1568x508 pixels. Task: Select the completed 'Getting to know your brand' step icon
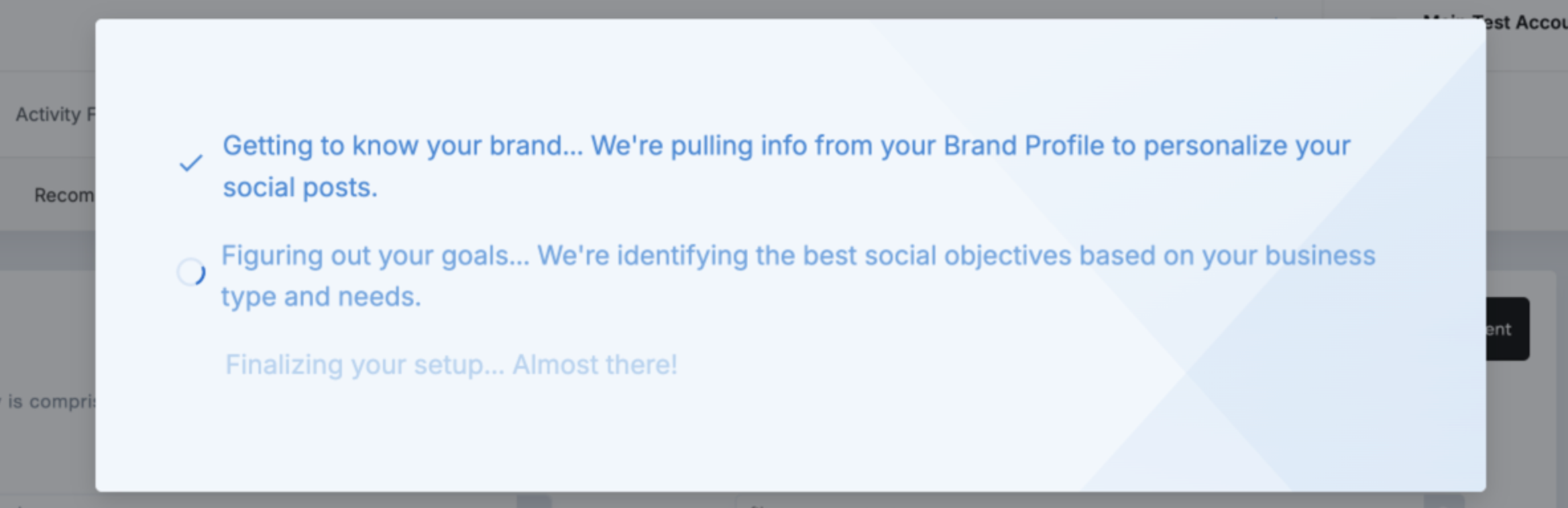click(190, 161)
